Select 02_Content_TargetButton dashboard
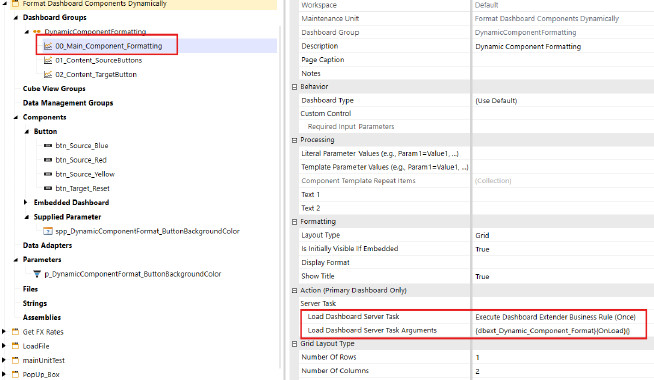The image size is (654, 380). 96,74
